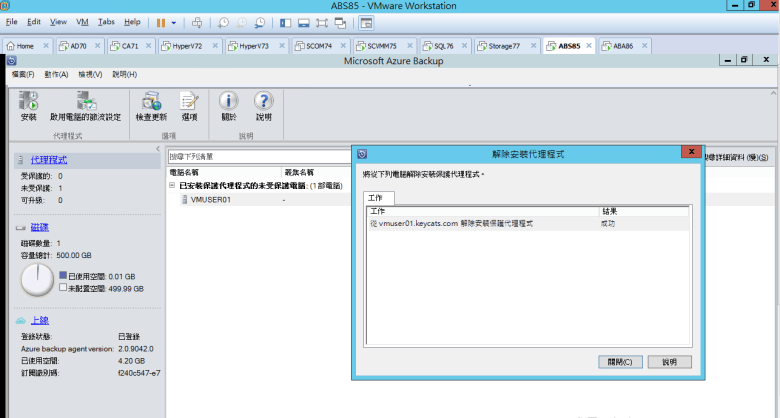Screen dimensions: 780x418
Task: Open the 選項 options icon
Action: point(189,105)
